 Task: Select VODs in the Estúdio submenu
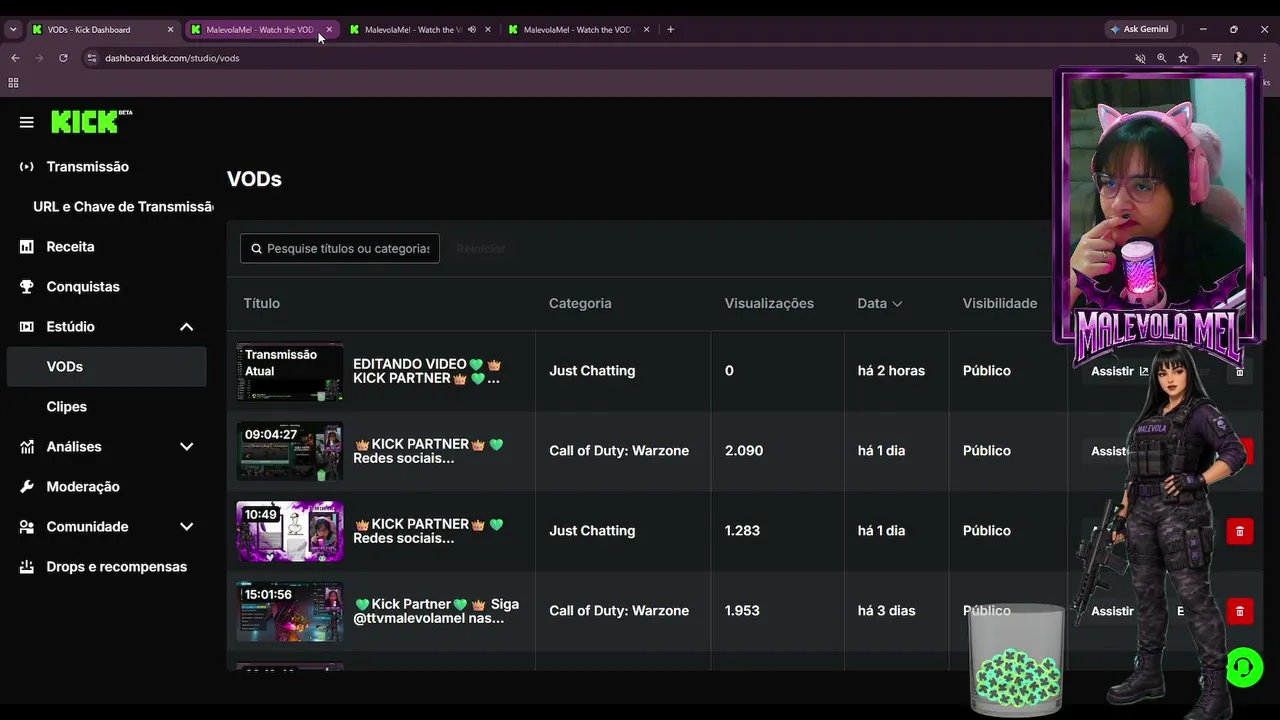pyautogui.click(x=107, y=366)
